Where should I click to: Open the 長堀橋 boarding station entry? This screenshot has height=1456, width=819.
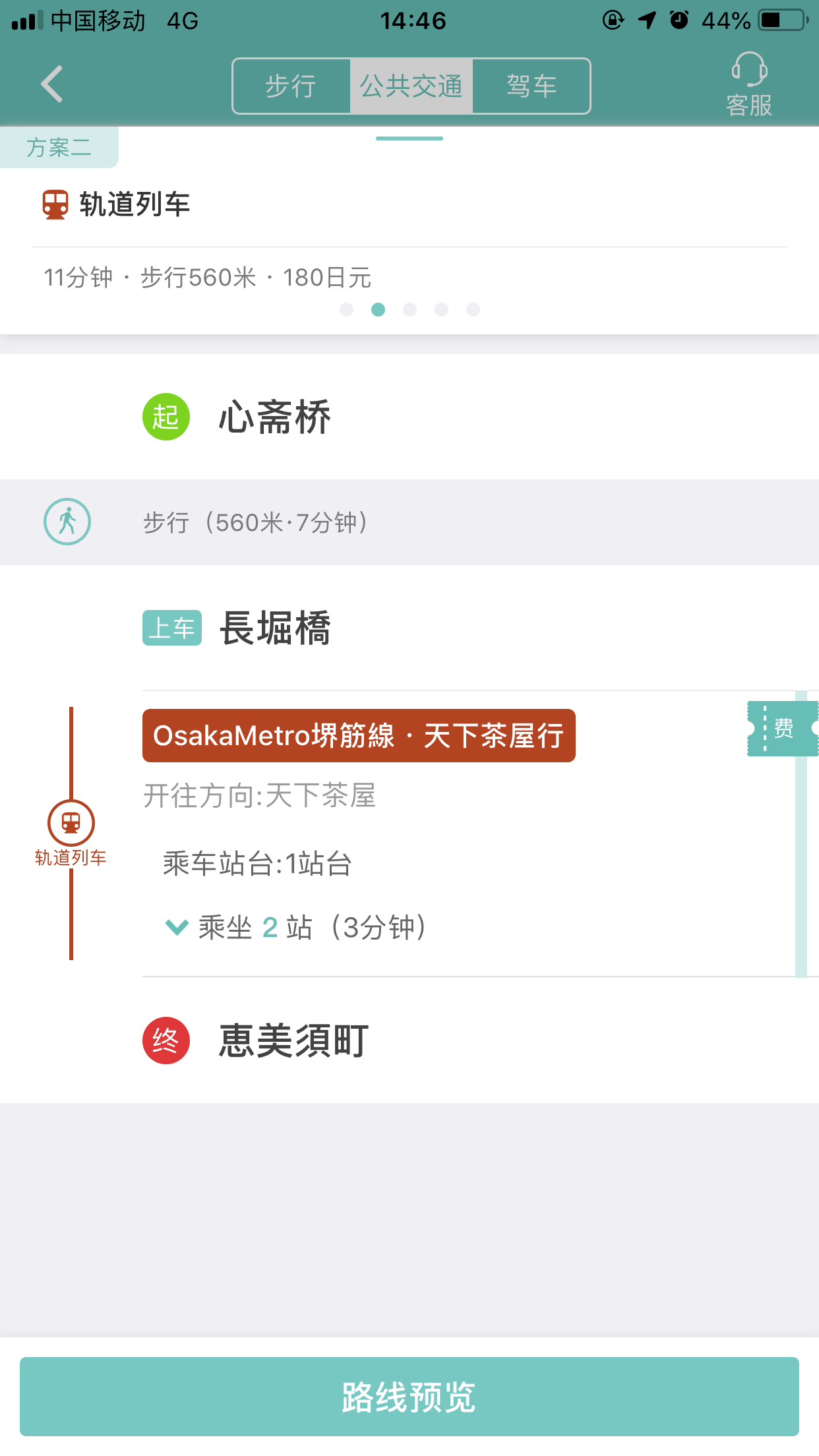[x=275, y=628]
